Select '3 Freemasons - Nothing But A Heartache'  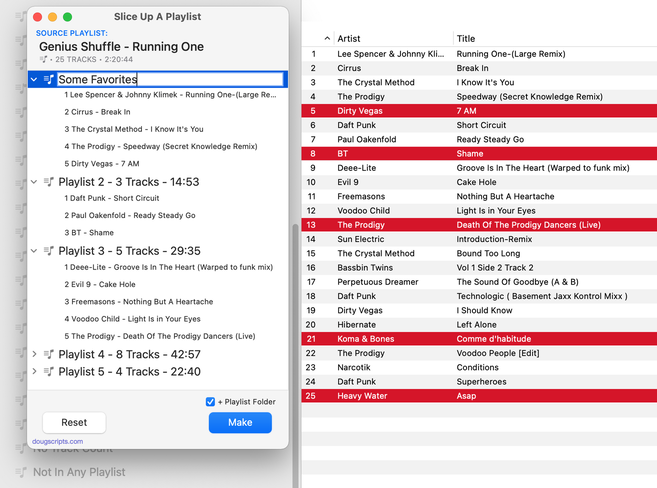(158, 302)
